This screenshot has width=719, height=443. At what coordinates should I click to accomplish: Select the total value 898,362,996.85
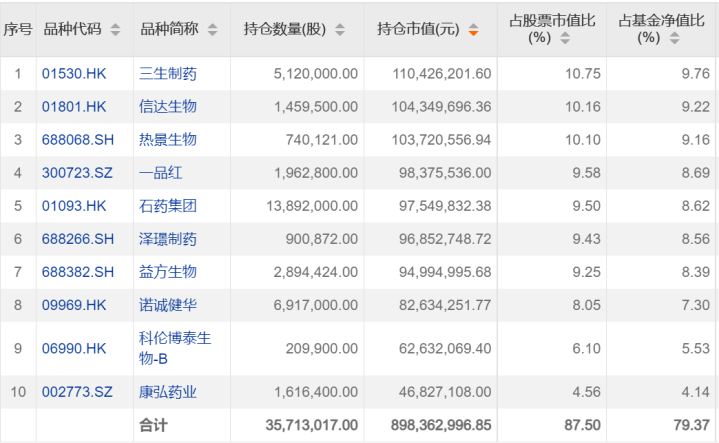tap(441, 425)
